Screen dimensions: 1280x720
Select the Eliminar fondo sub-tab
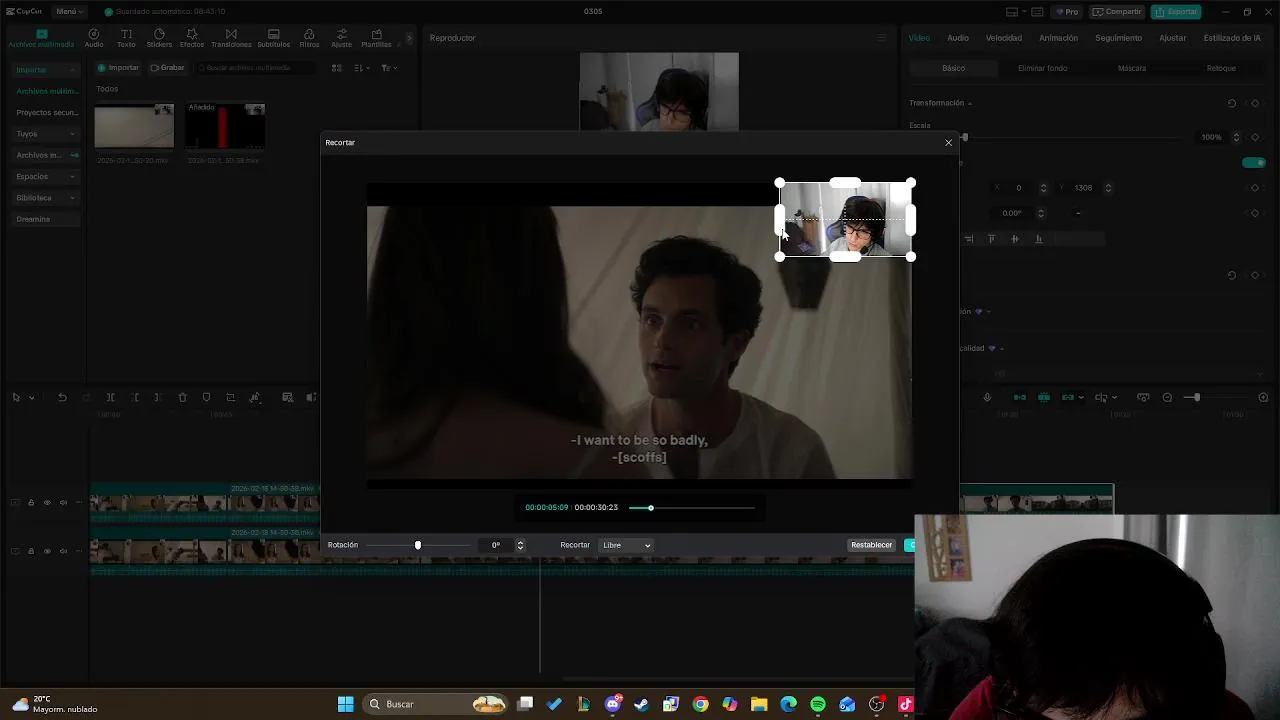[1042, 68]
